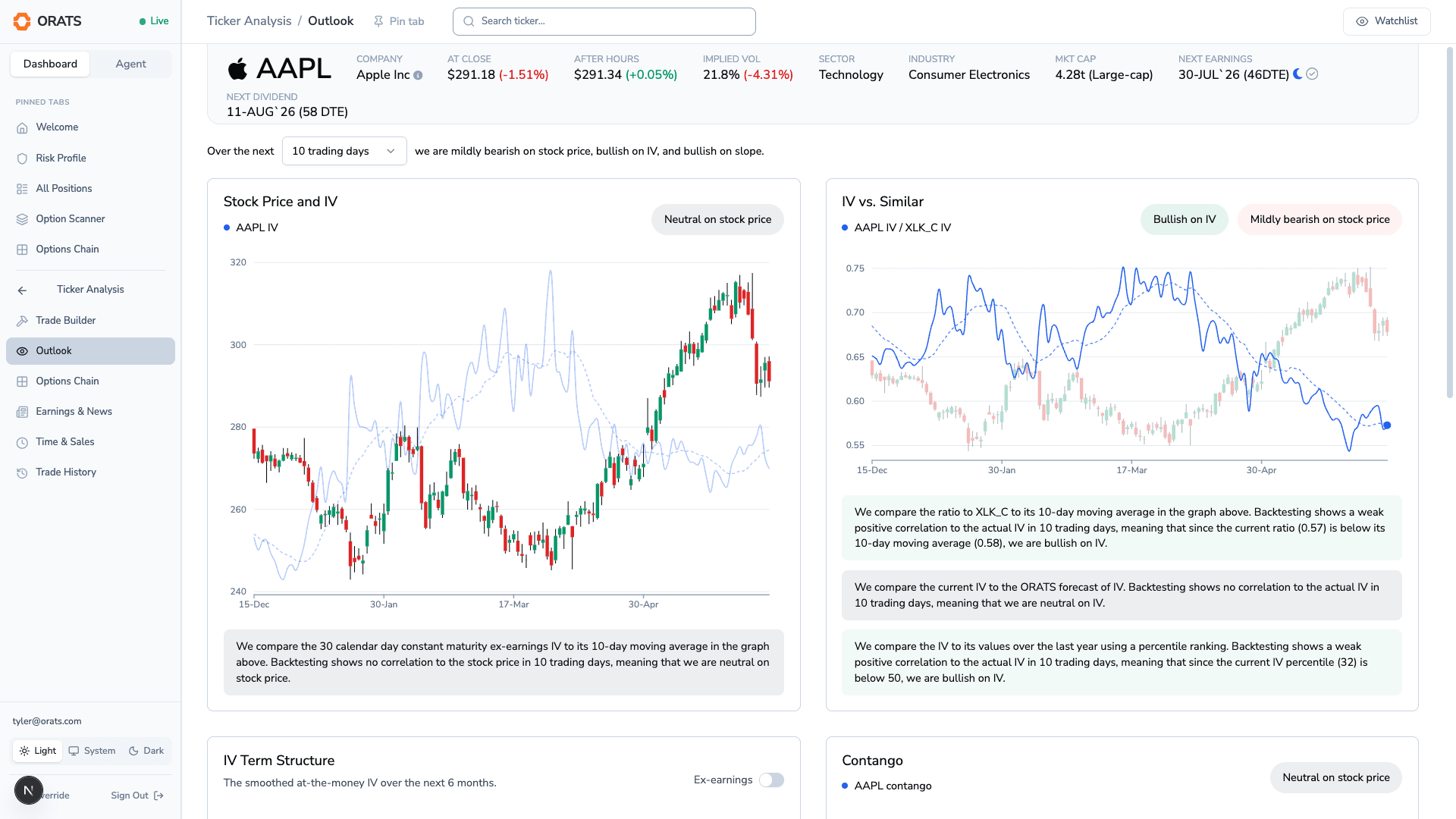Click the blue endpoint marker on IV vs. Similar chart
The height and width of the screenshot is (819, 1456).
[1387, 425]
